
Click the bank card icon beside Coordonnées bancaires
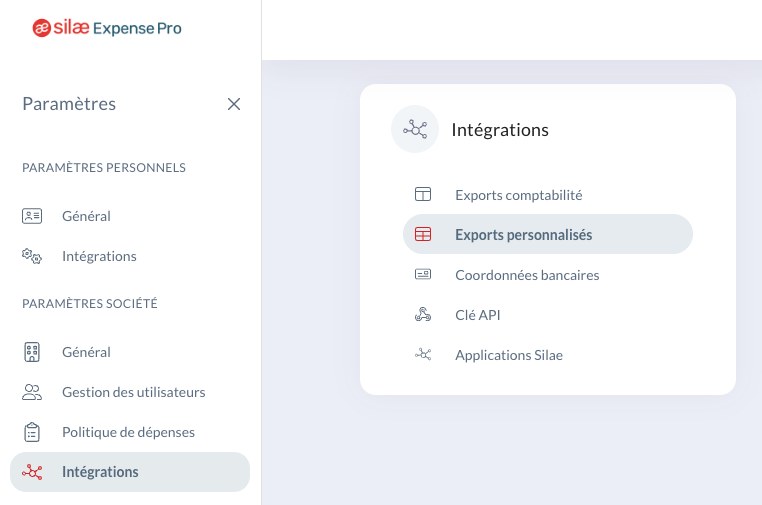coord(423,275)
